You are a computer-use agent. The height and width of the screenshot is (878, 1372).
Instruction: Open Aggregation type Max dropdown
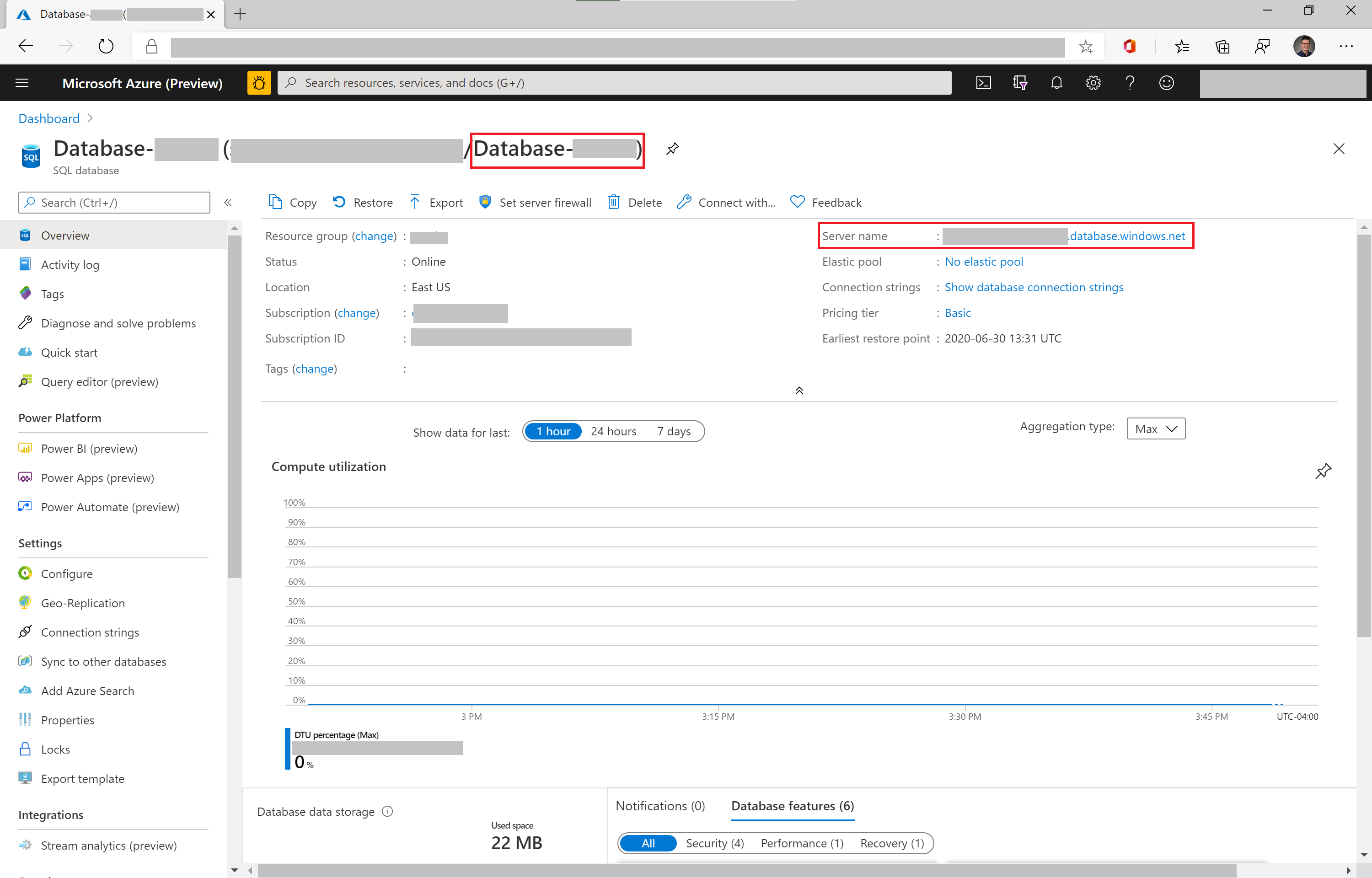click(x=1155, y=429)
